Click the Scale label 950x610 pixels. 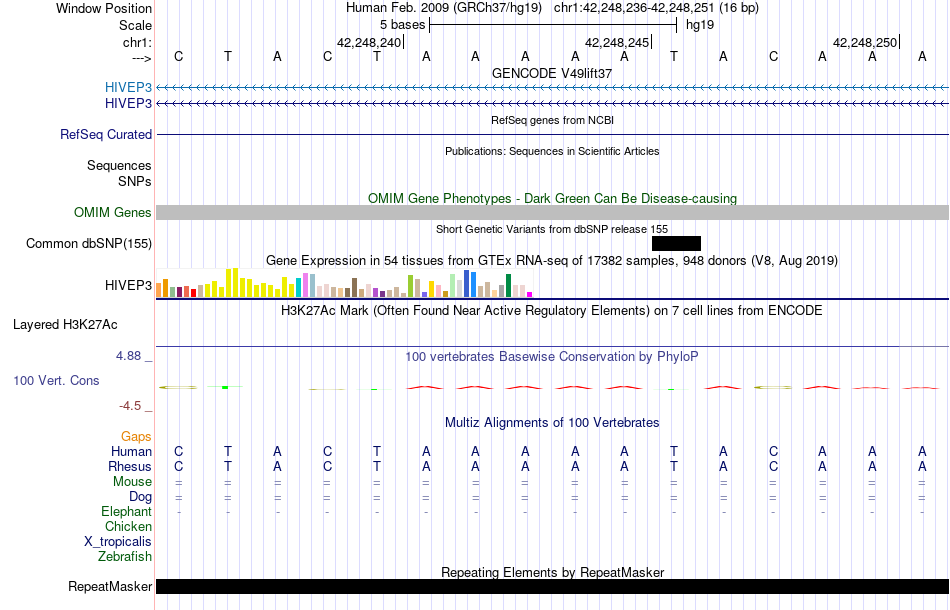tap(135, 25)
